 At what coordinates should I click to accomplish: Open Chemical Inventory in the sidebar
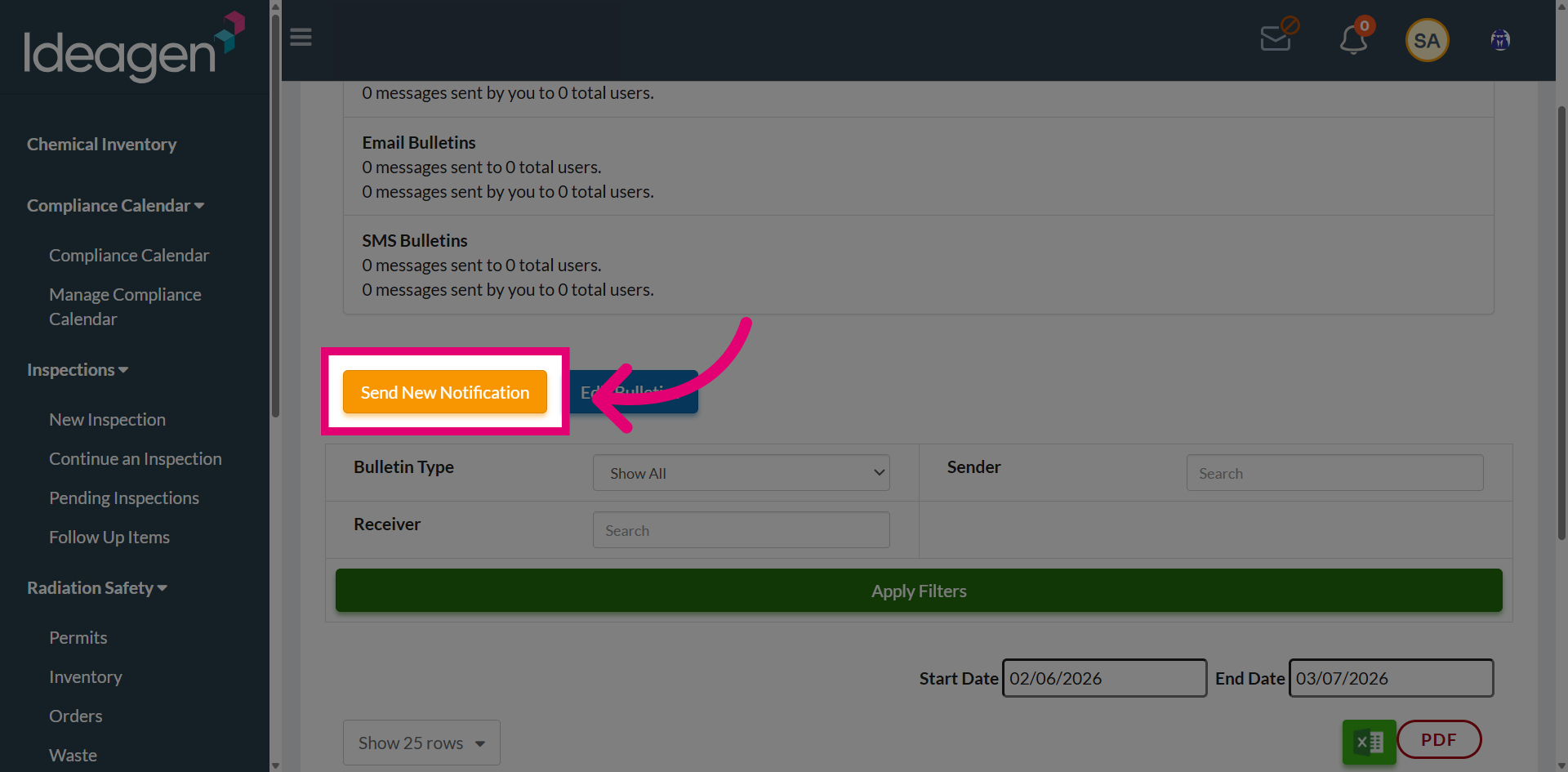102,145
